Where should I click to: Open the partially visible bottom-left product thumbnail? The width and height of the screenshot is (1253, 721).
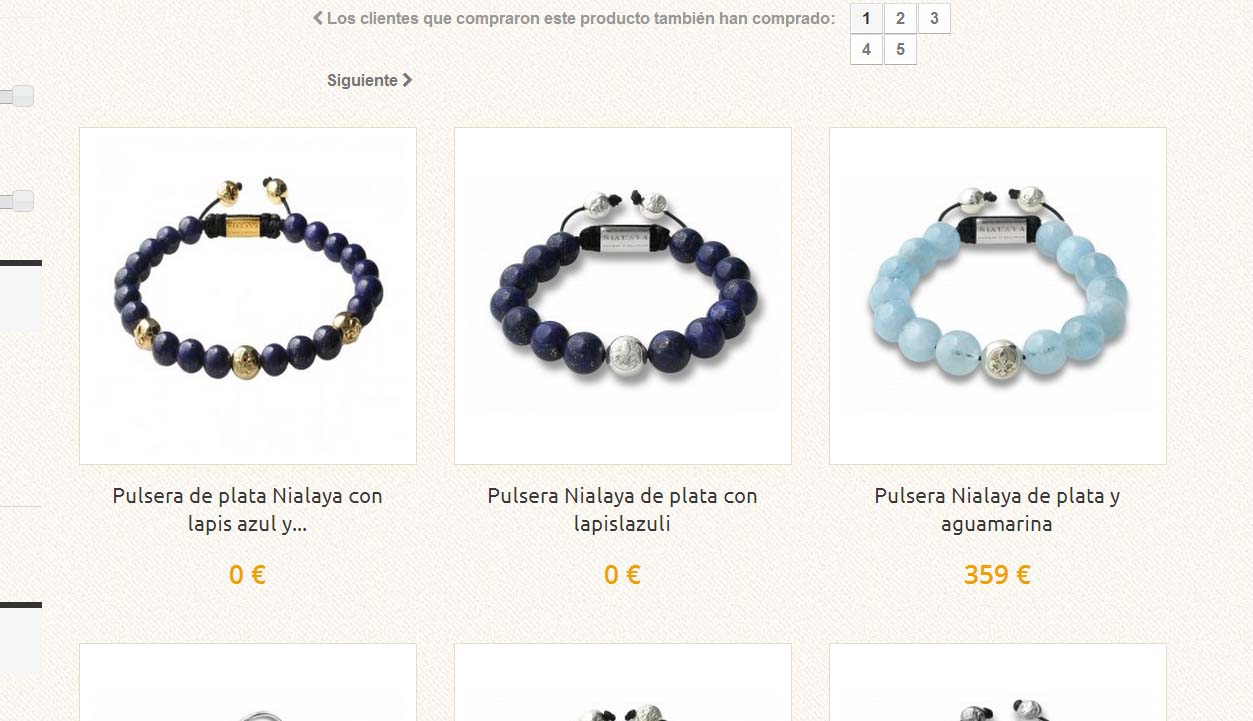248,682
